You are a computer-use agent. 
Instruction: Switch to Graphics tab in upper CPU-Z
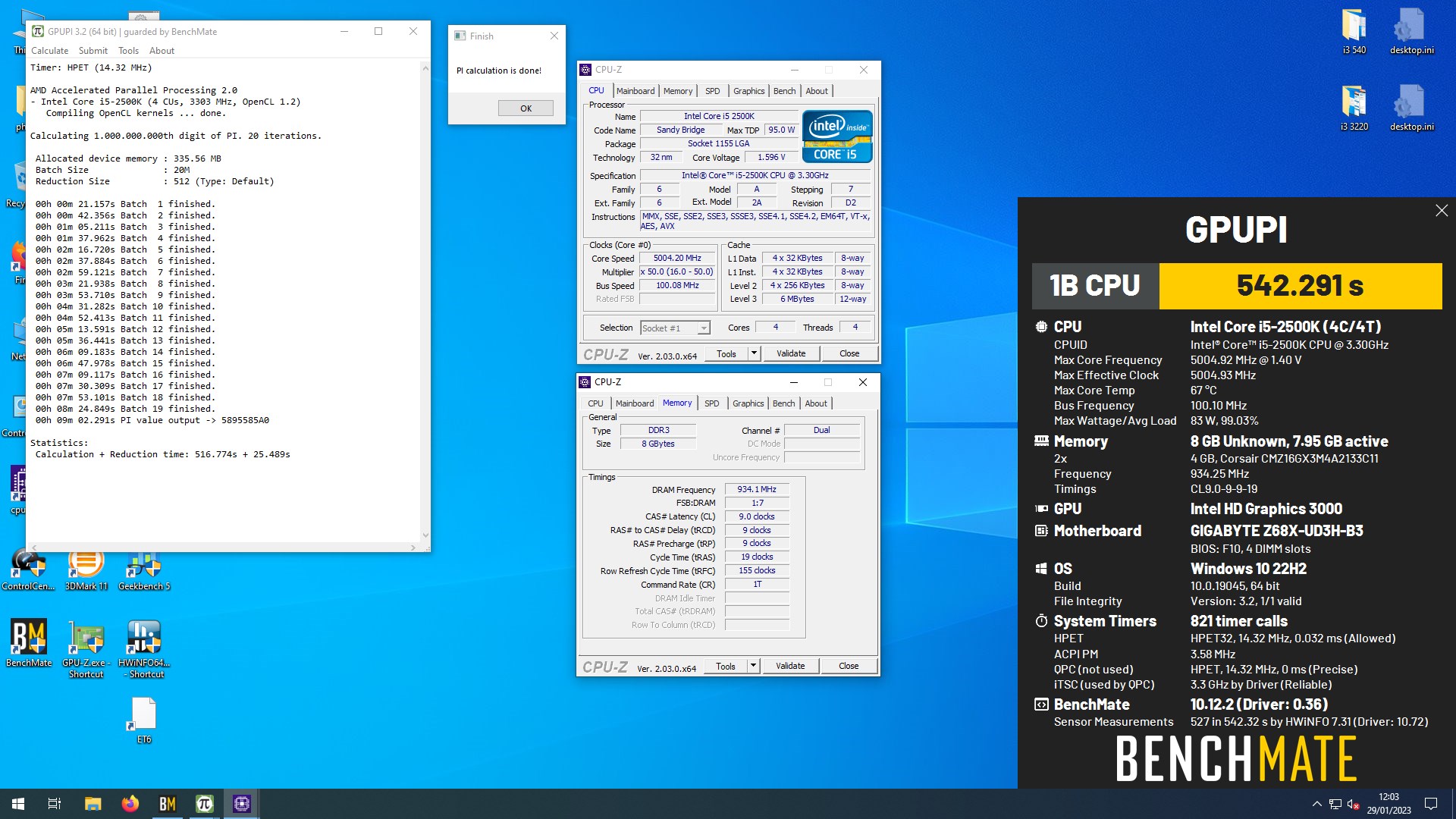(749, 91)
